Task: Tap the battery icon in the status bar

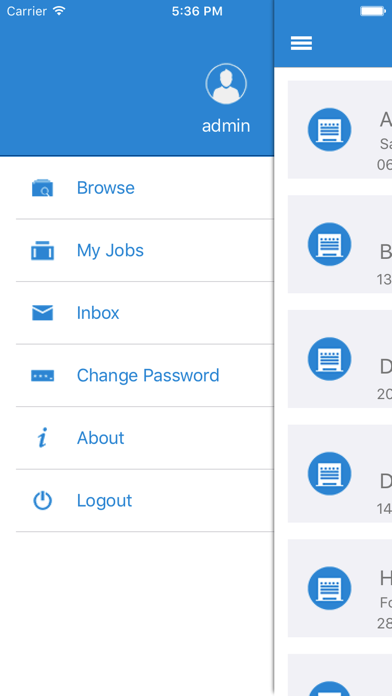Action: pos(373,11)
